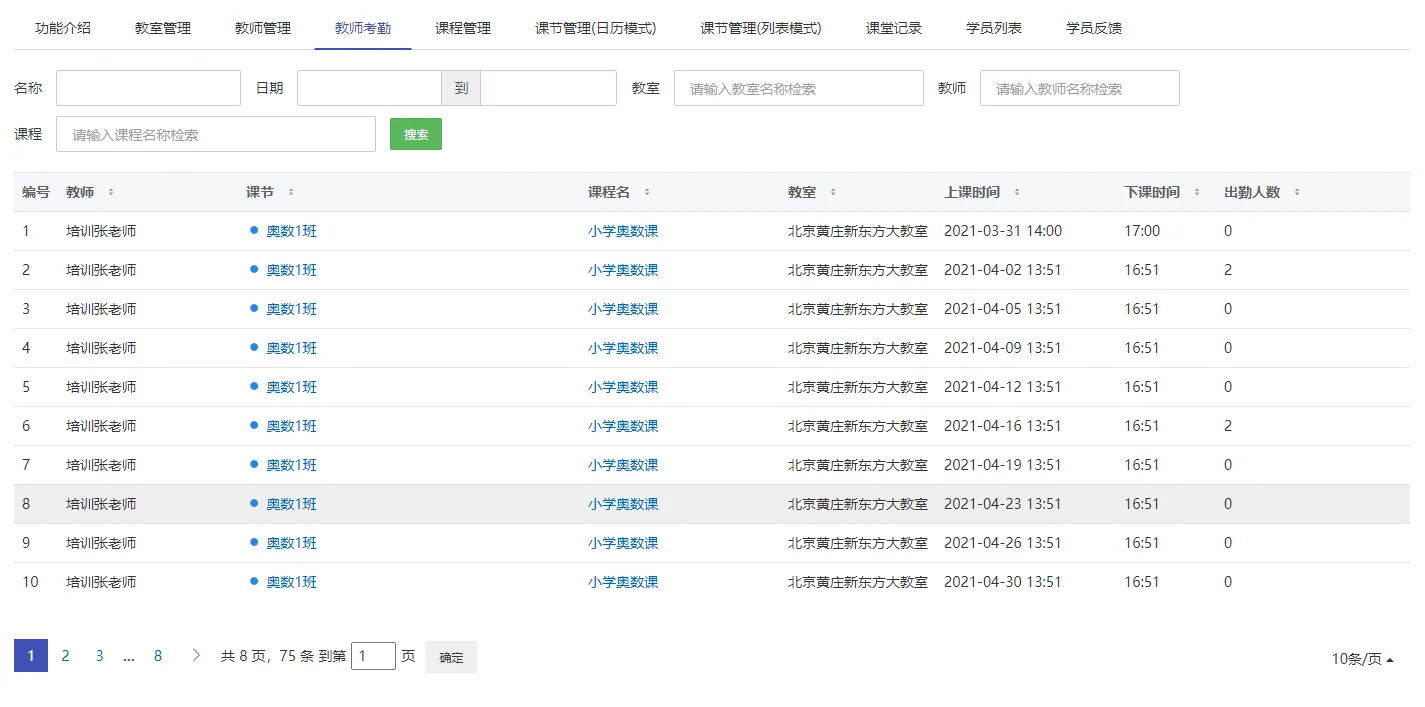Sort by 出勤人数 column sort arrows
The height and width of the screenshot is (707, 1425).
[1297, 192]
